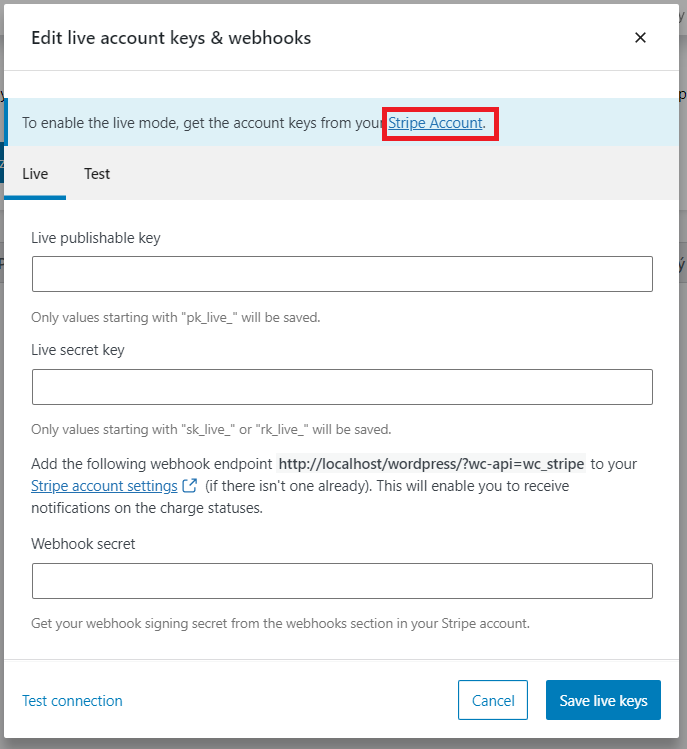Focus the Live publishable key field
Image resolution: width=687 pixels, height=749 pixels.
tap(342, 274)
